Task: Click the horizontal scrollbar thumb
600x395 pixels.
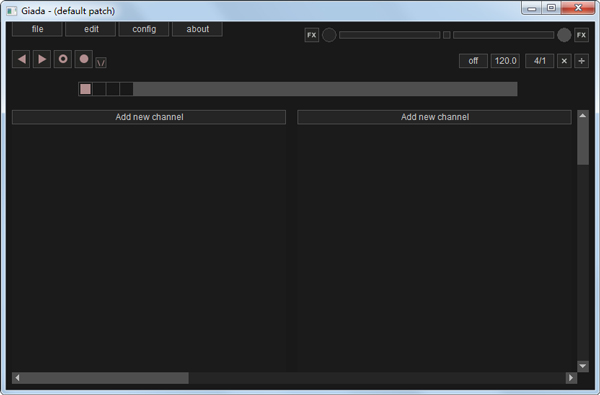Action: [x=106, y=378]
